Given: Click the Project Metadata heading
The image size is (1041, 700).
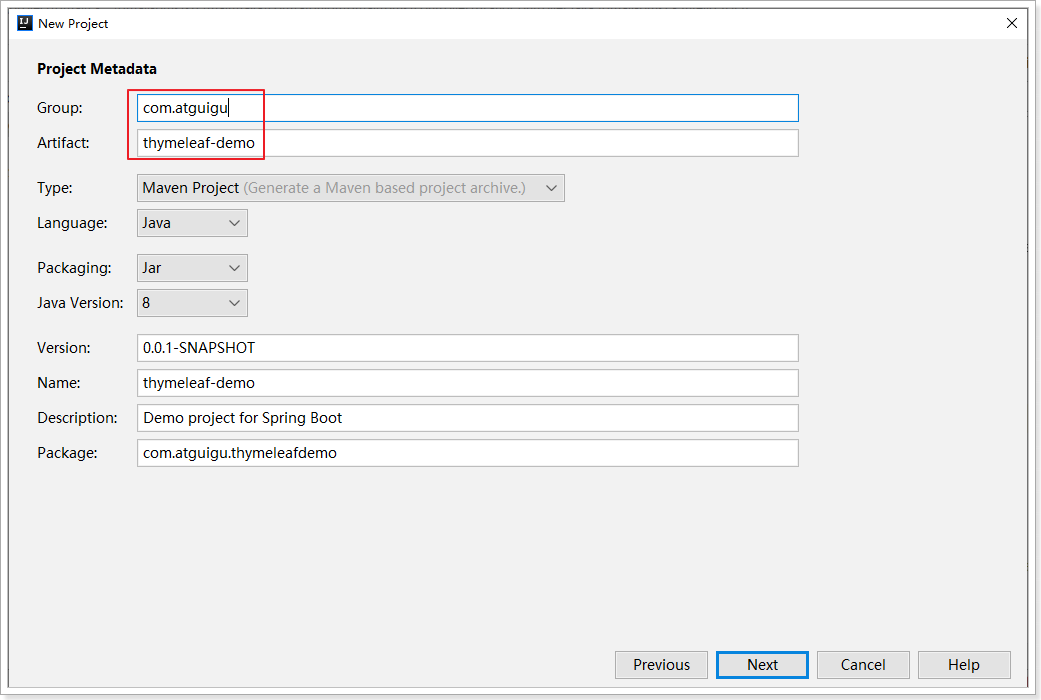Looking at the screenshot, I should click(97, 69).
